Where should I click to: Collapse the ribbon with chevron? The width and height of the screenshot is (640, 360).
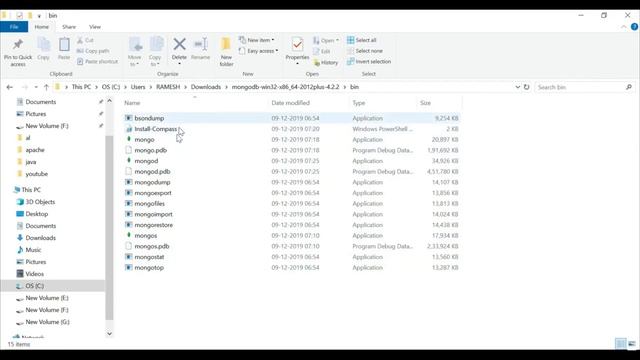click(624, 27)
